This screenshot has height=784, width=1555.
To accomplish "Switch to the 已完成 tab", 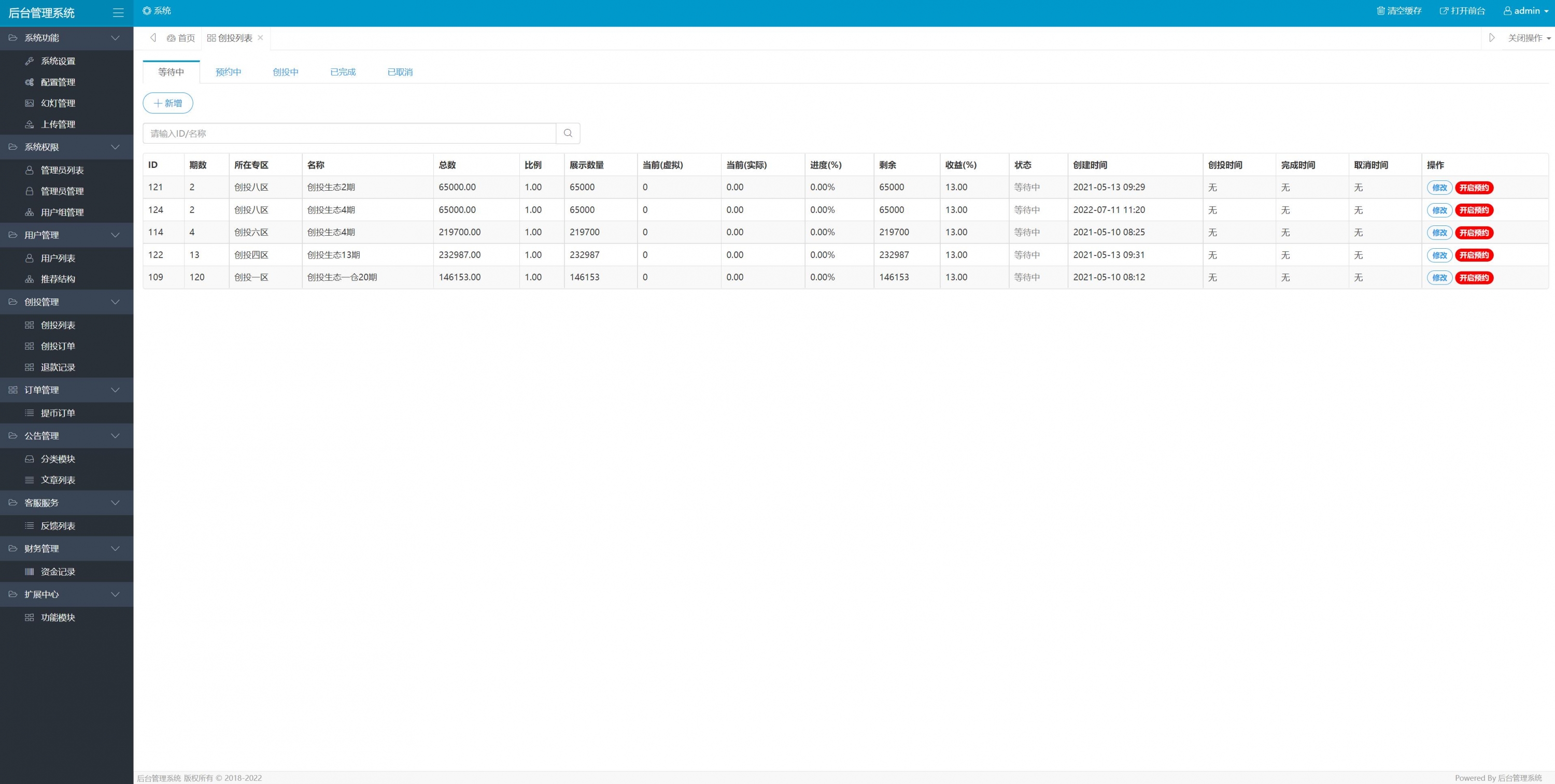I will [x=343, y=72].
